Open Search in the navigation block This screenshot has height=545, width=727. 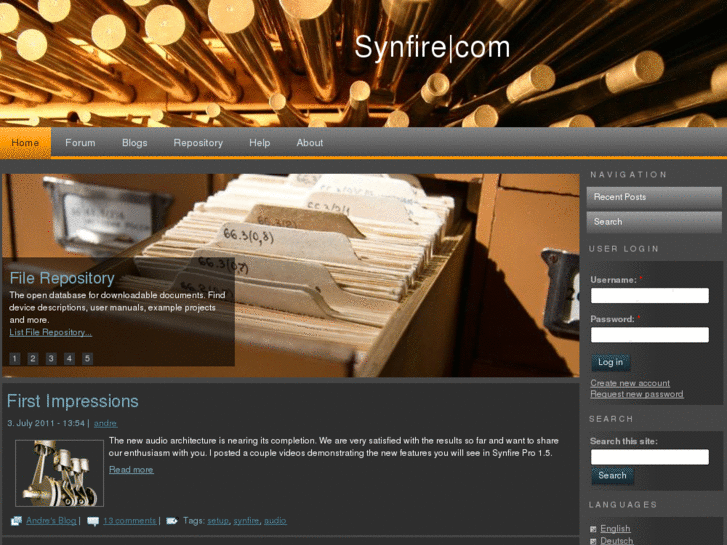(x=654, y=222)
